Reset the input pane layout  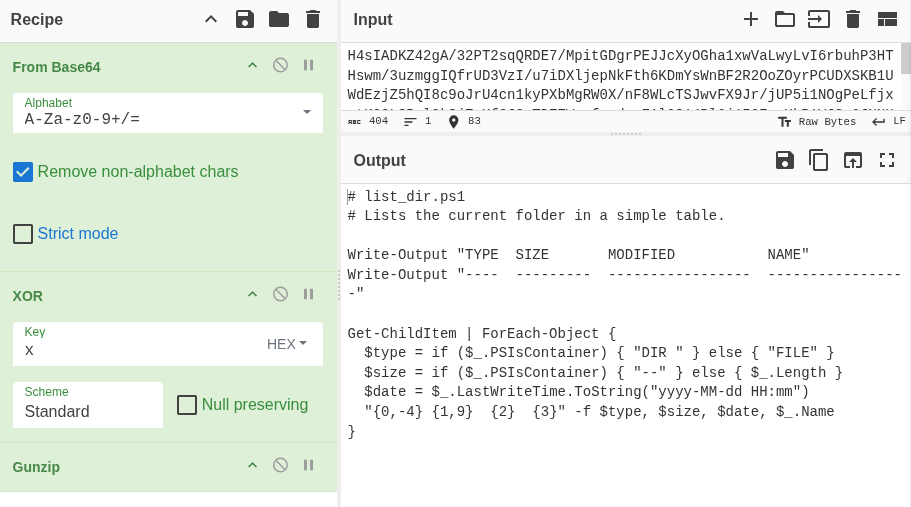pyautogui.click(x=887, y=19)
